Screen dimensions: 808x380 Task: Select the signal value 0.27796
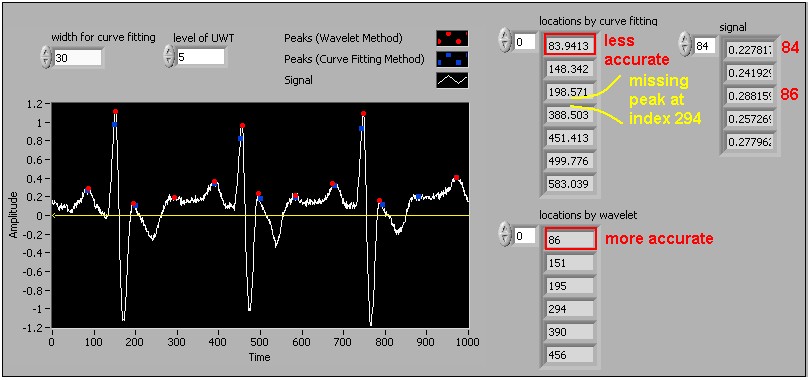tap(749, 142)
